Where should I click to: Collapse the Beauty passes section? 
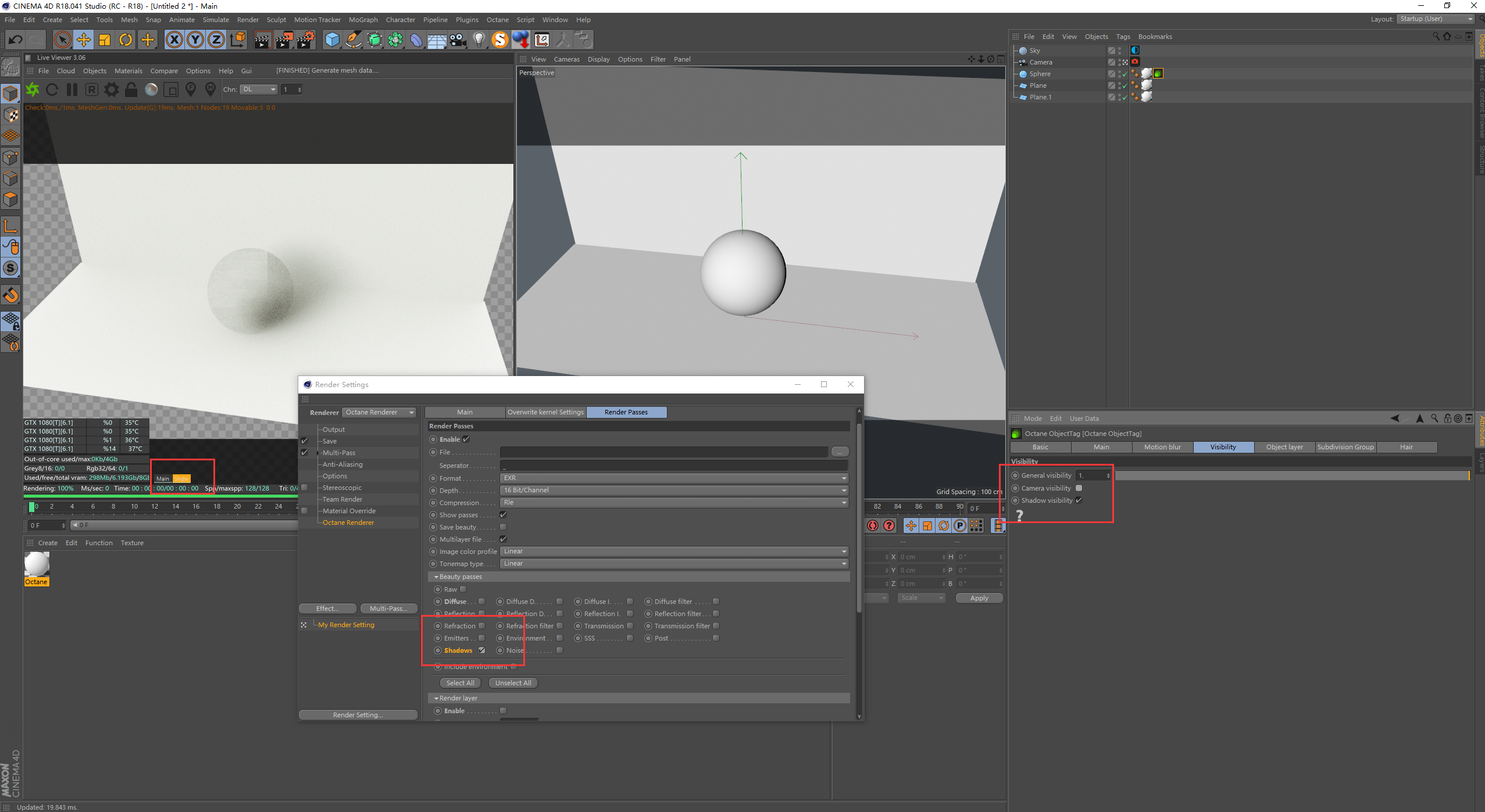[437, 577]
